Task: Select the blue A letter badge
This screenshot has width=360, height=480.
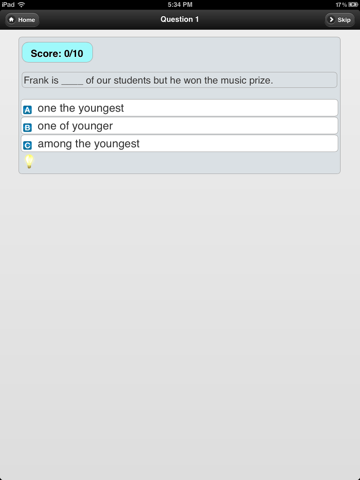Action: (x=27, y=110)
